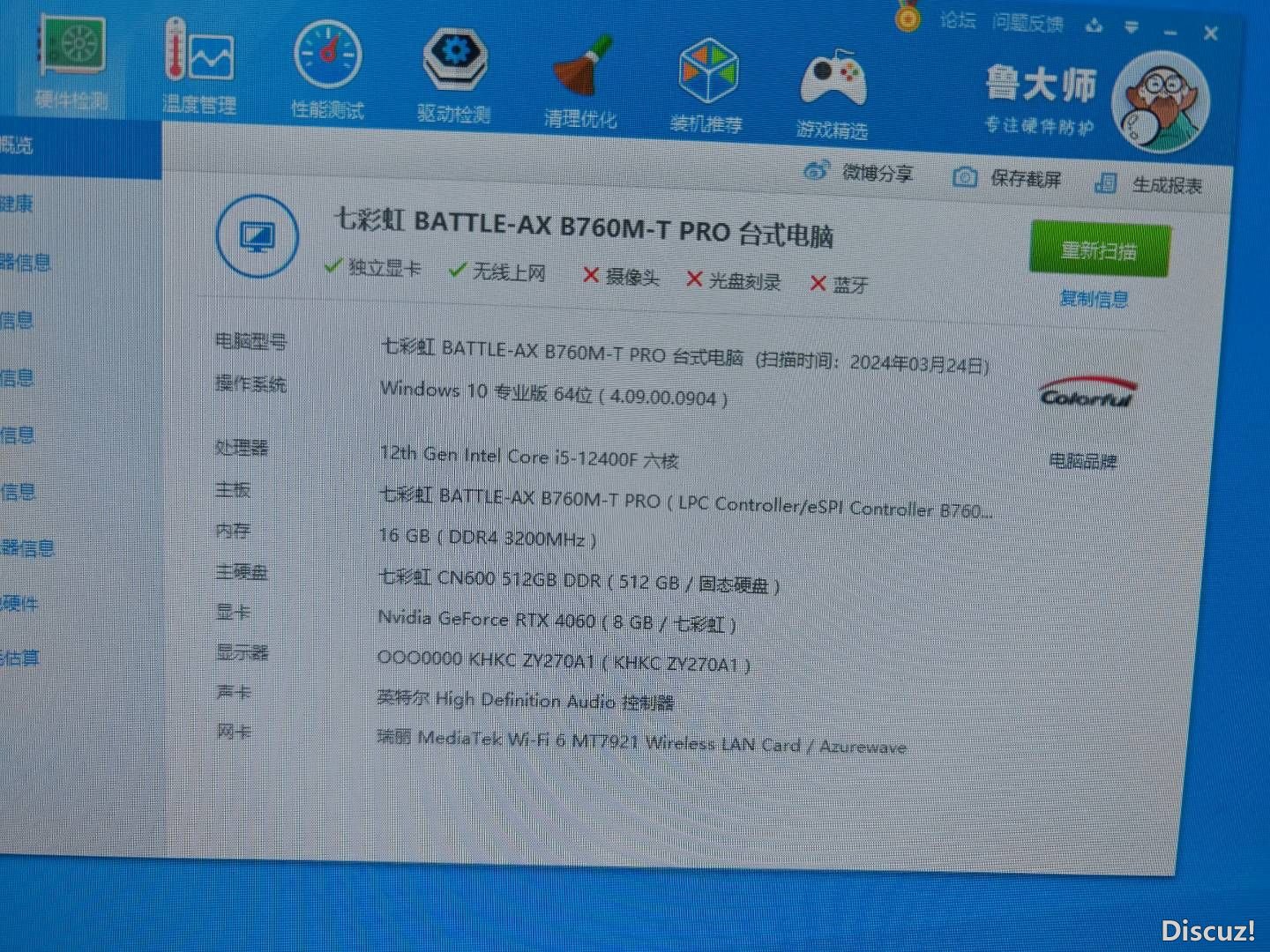Click the Colorful brand logo
Image resolution: width=1270 pixels, height=952 pixels.
[1087, 394]
